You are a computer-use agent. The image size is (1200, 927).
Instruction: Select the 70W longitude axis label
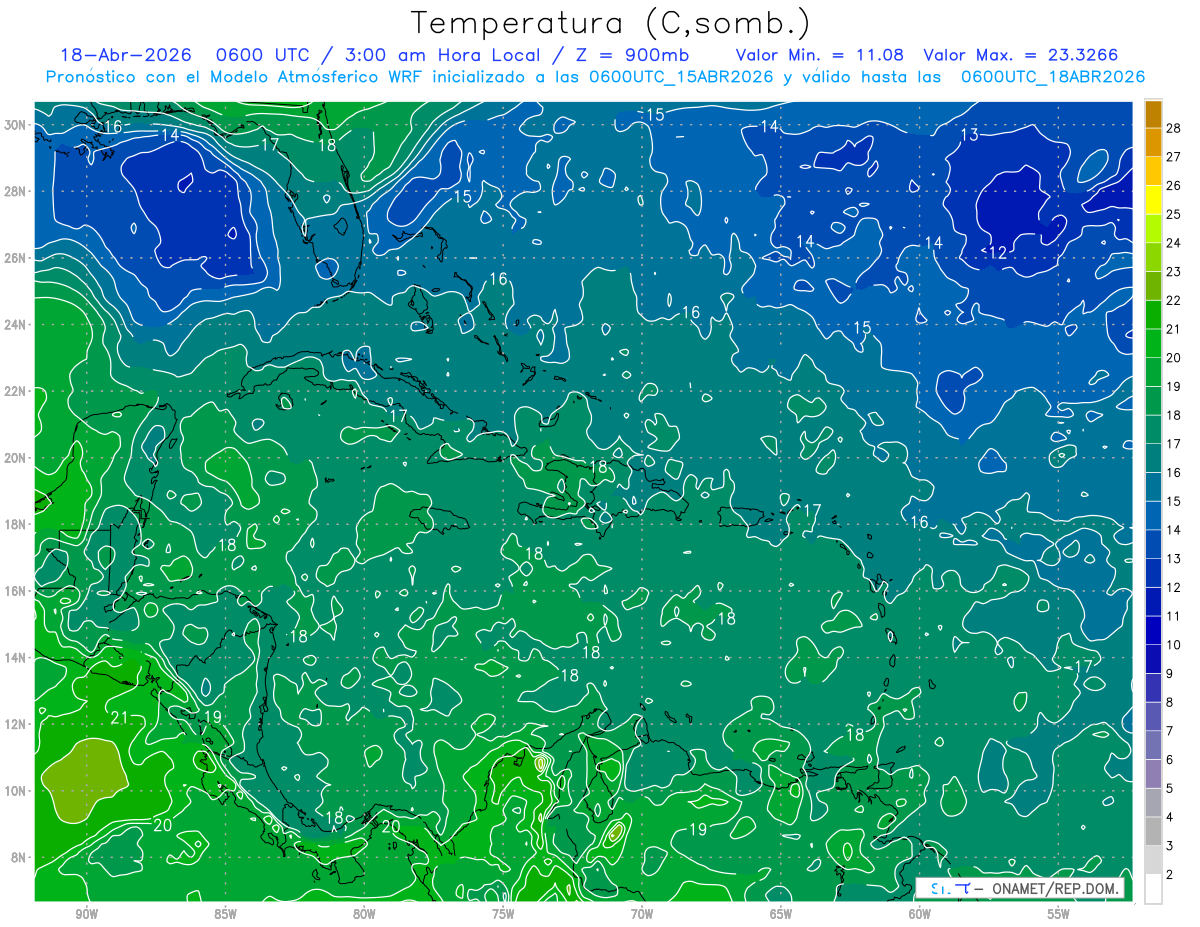[641, 914]
